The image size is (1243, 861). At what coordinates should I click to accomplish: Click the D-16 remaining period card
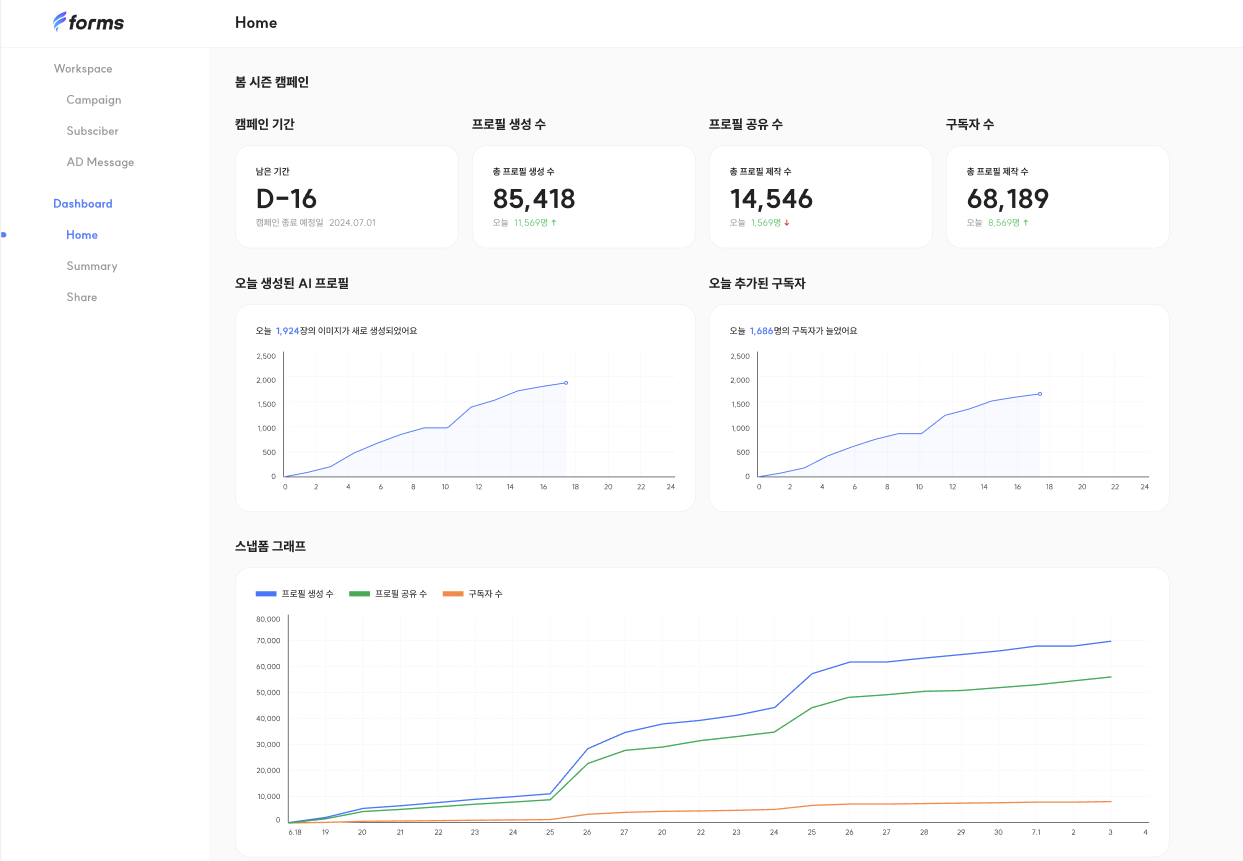click(x=347, y=197)
